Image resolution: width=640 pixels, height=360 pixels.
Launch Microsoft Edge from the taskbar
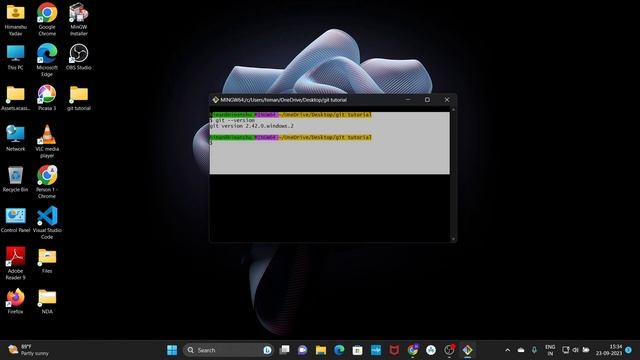pyautogui.click(x=339, y=350)
